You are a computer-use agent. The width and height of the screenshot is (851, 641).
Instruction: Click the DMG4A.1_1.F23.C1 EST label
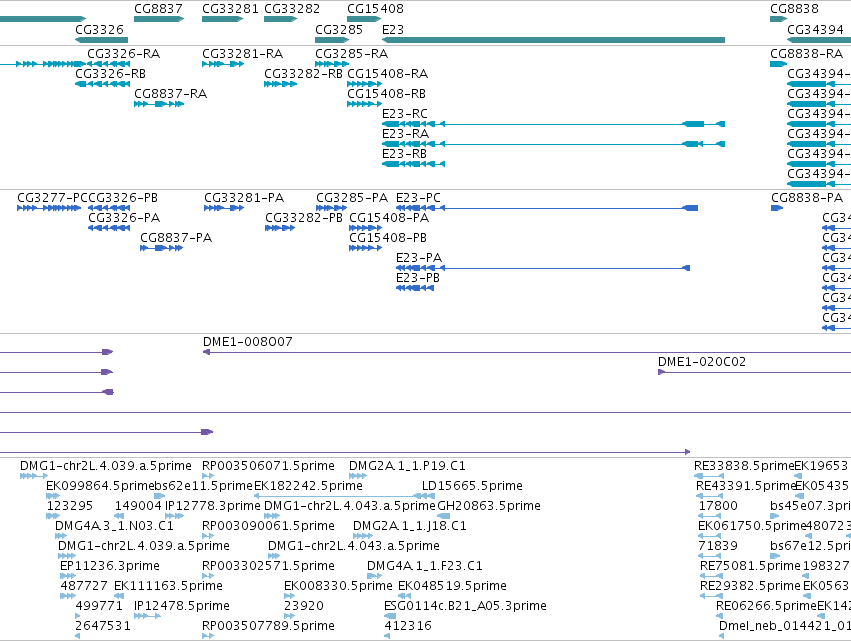424,566
